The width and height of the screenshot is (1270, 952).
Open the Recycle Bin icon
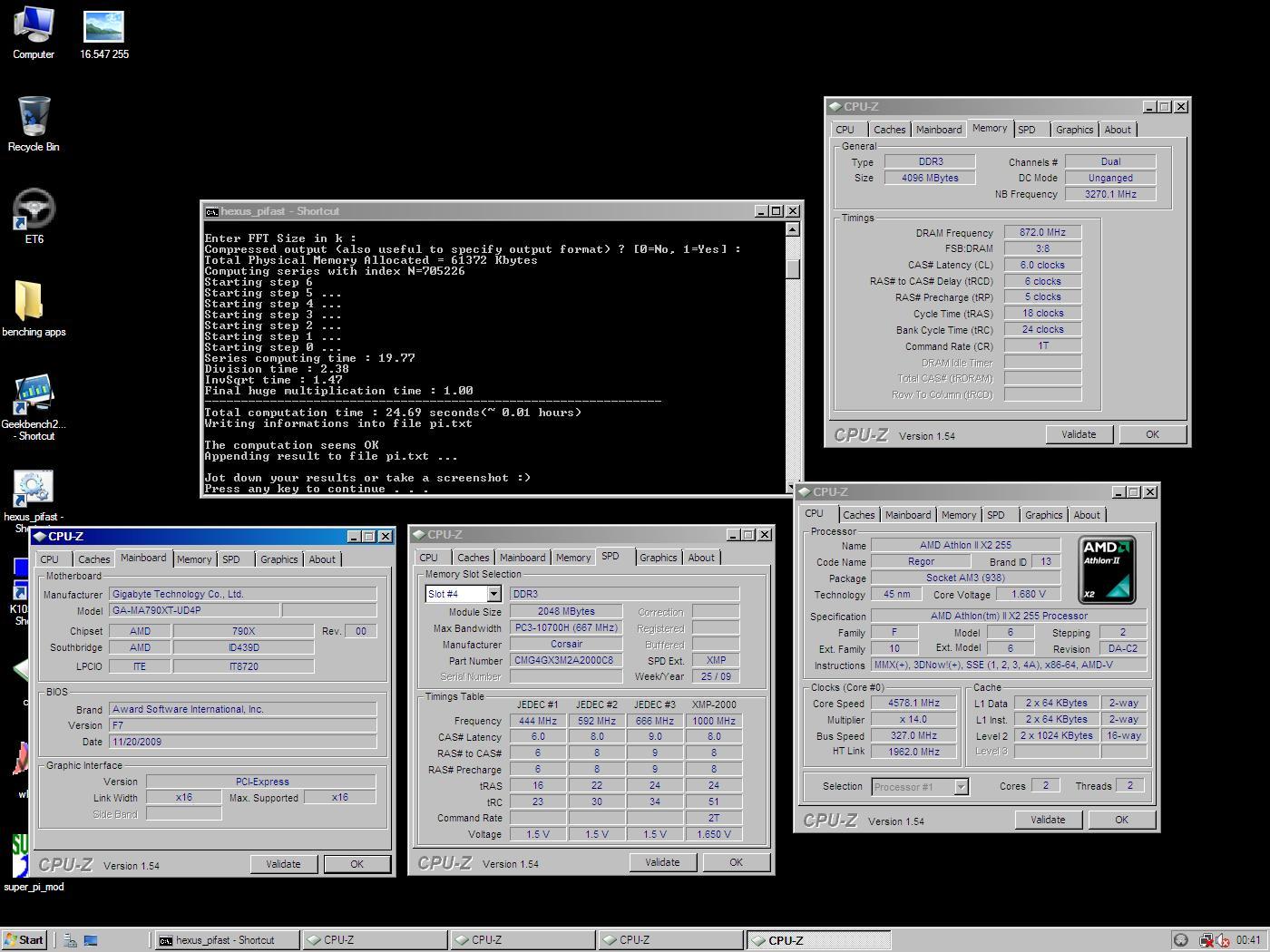point(34,124)
